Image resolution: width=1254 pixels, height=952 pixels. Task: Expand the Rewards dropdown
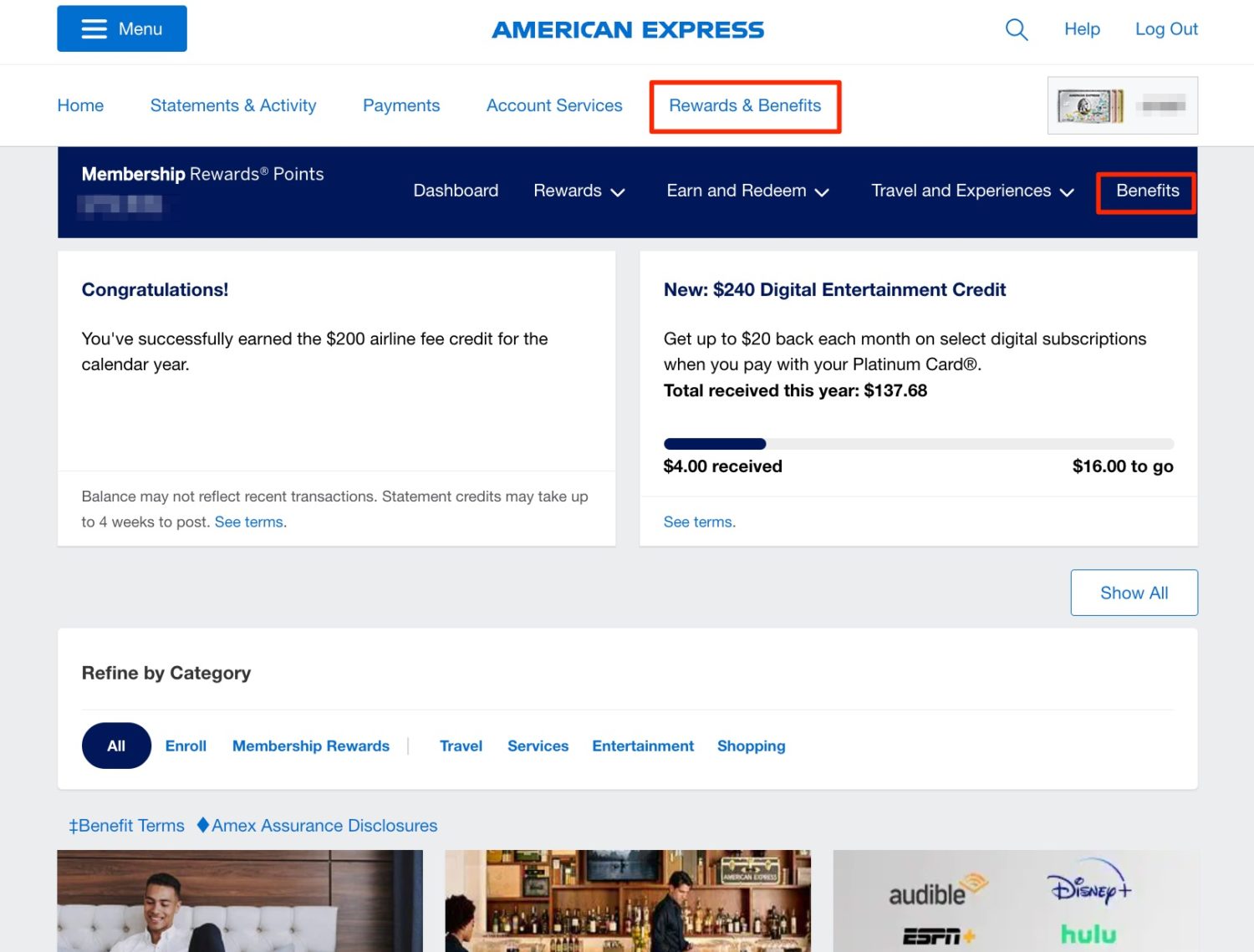tap(579, 191)
